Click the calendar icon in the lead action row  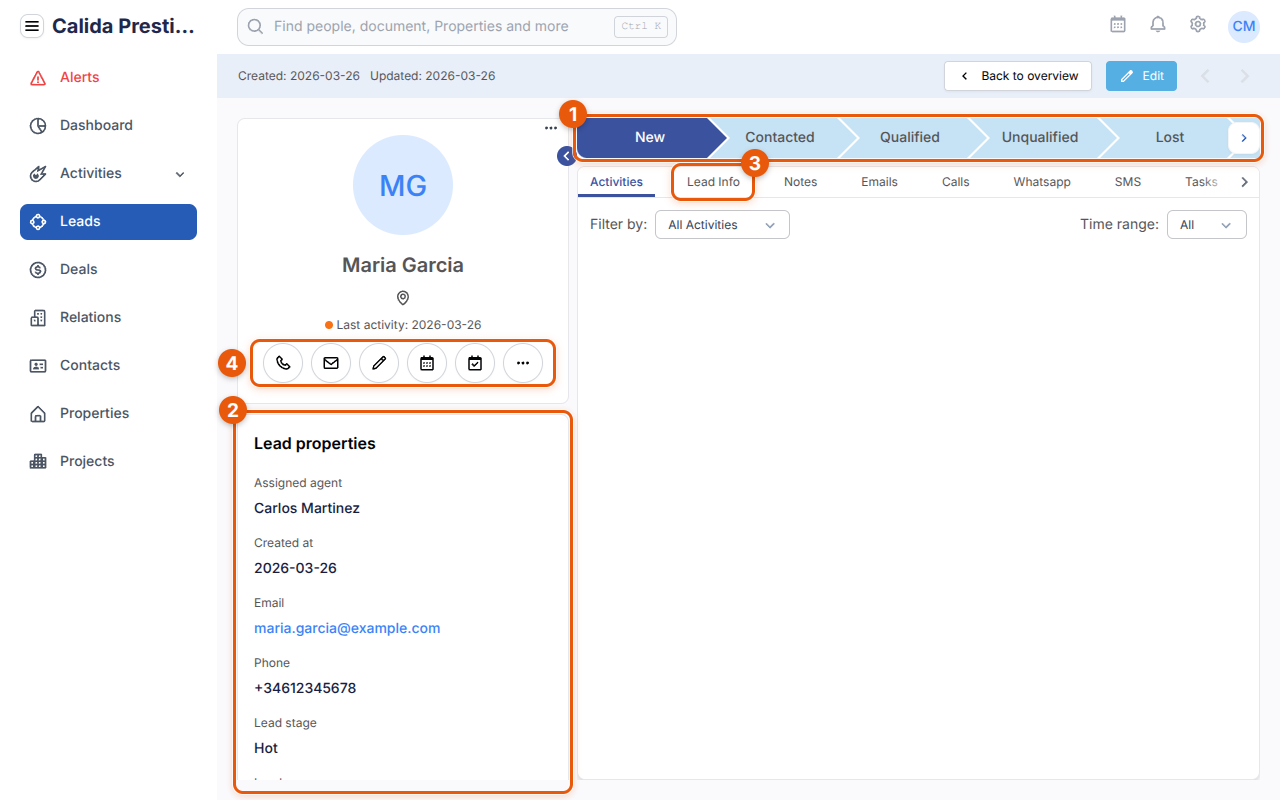pos(427,364)
